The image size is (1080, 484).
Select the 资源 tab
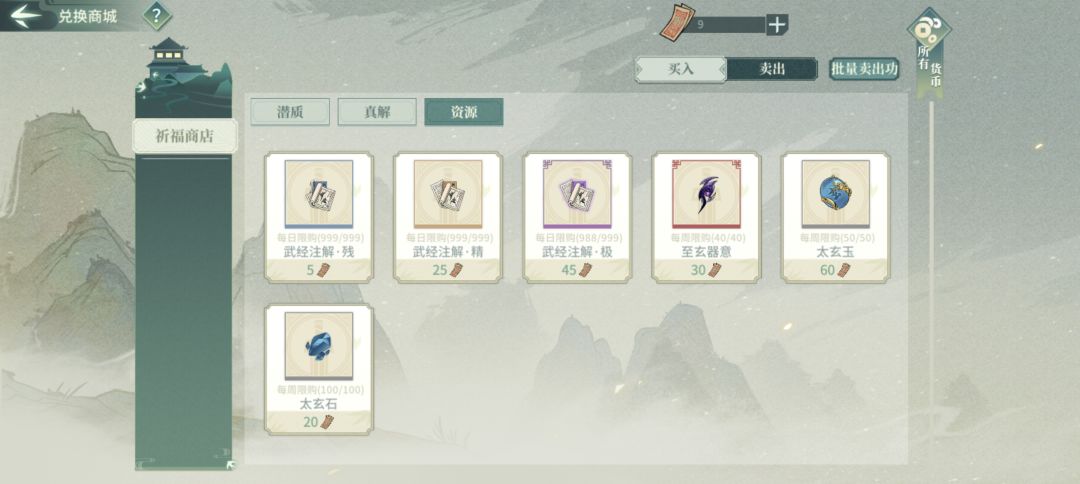464,112
